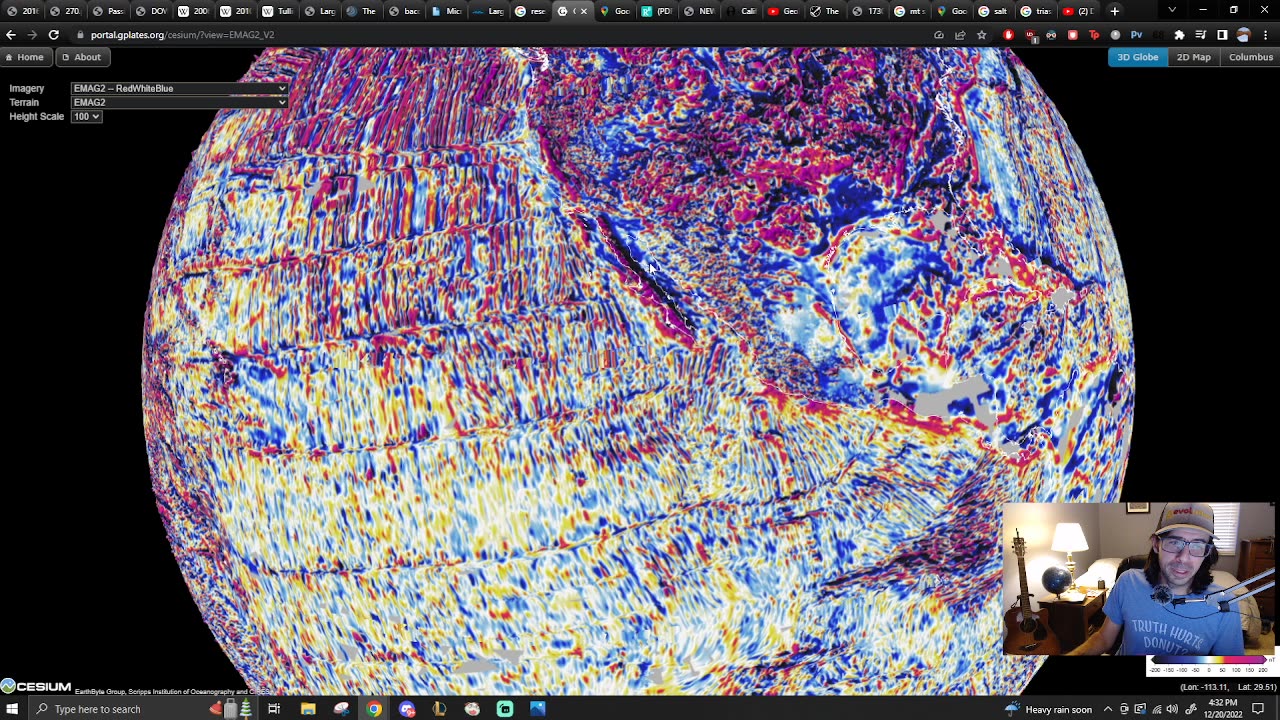The height and width of the screenshot is (720, 1280).
Task: Open the red Pocket extension icon
Action: pos(1073,35)
